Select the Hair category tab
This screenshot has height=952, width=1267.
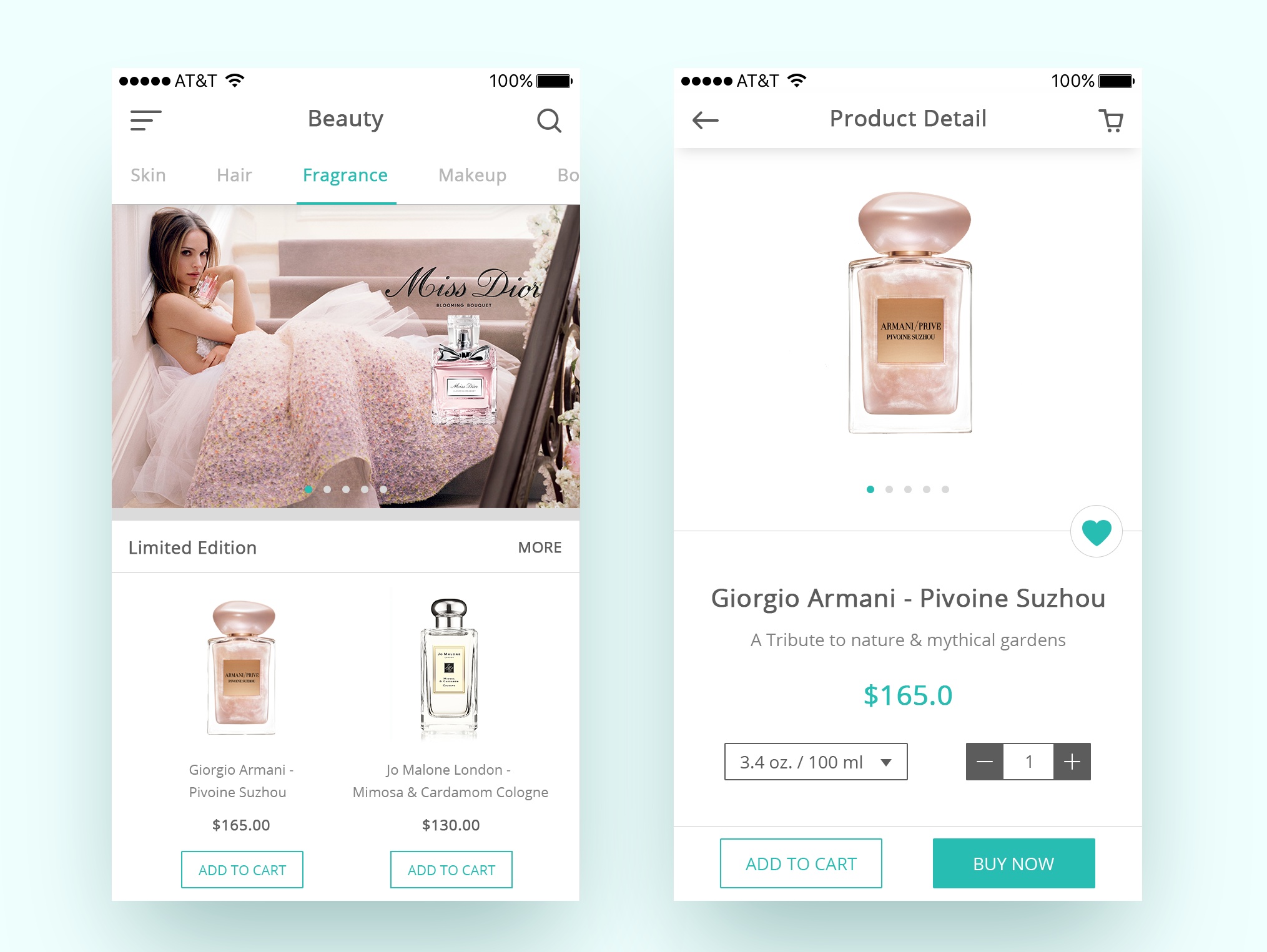tap(234, 175)
